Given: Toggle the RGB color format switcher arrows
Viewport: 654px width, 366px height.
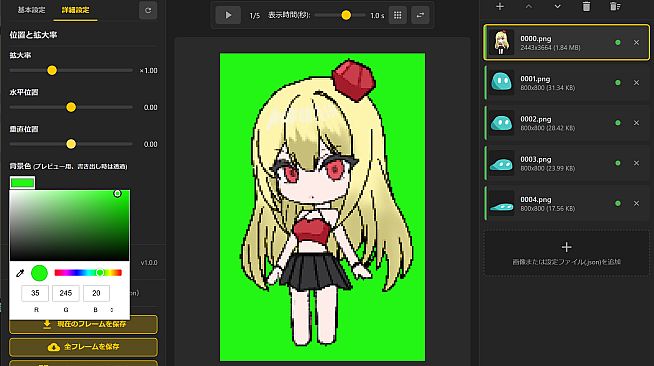Looking at the screenshot, I should point(112,310).
